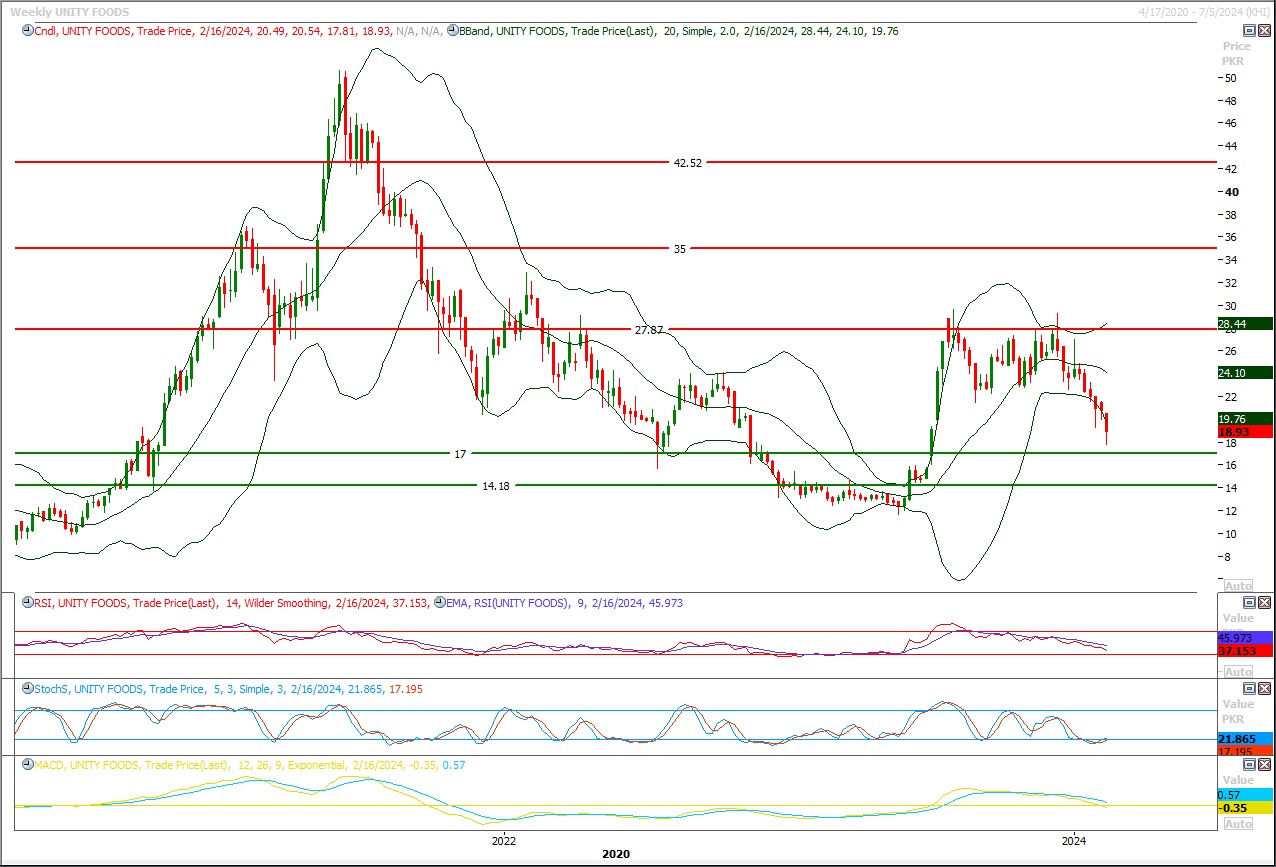Maximize the StochS indicator pane
This screenshot has width=1276, height=867.
1249,689
